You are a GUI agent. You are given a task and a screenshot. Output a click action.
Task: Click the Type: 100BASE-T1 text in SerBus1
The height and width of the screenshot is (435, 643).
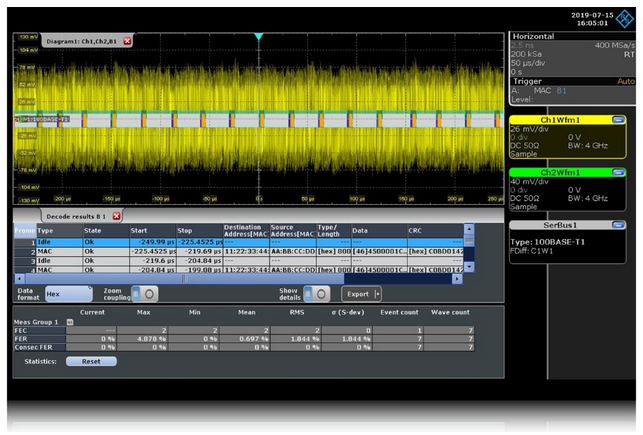[x=547, y=242]
